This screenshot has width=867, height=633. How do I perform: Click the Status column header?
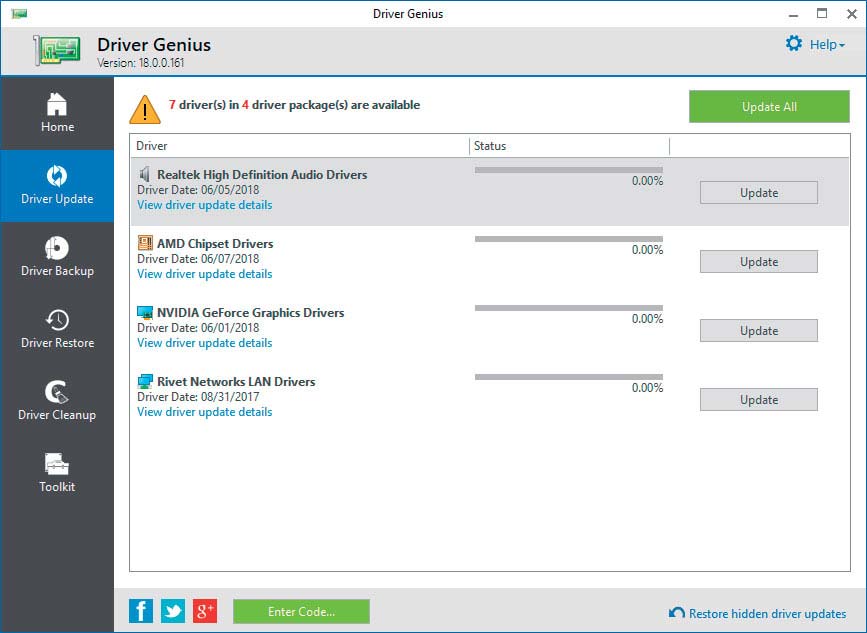(x=570, y=146)
